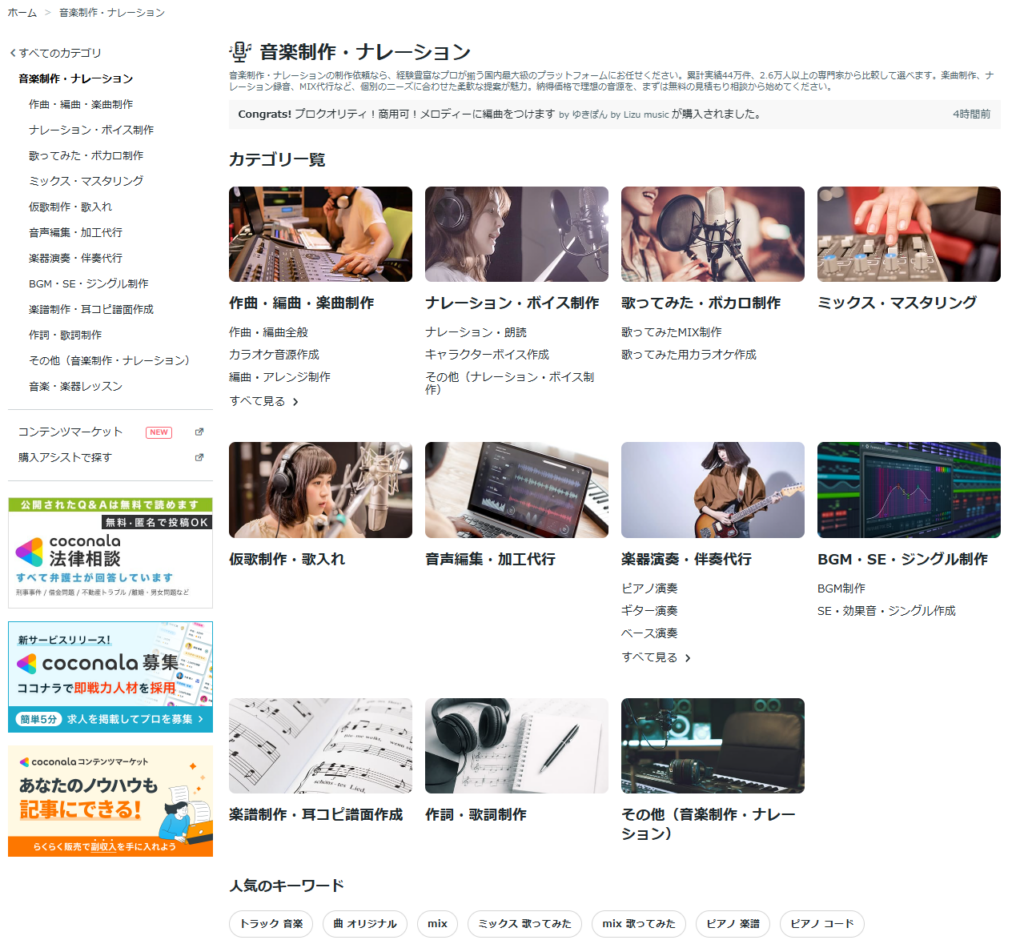This screenshot has width=1024, height=948.
Task: Choose the トラック 音楽 keyword tag
Action: pos(271,924)
